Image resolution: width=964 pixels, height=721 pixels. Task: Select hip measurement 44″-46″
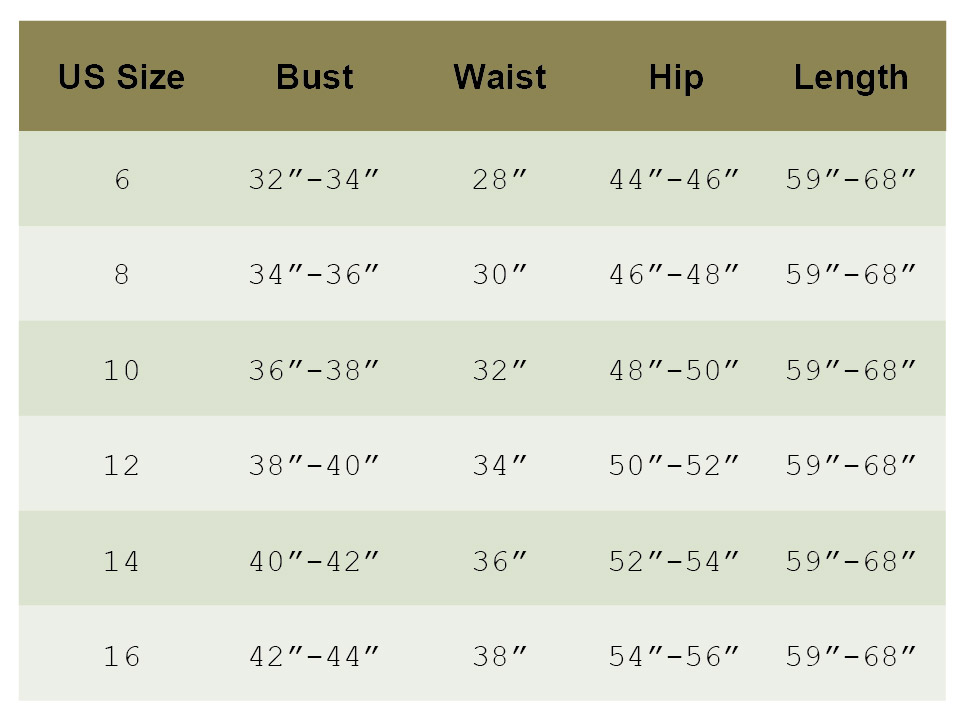675,180
